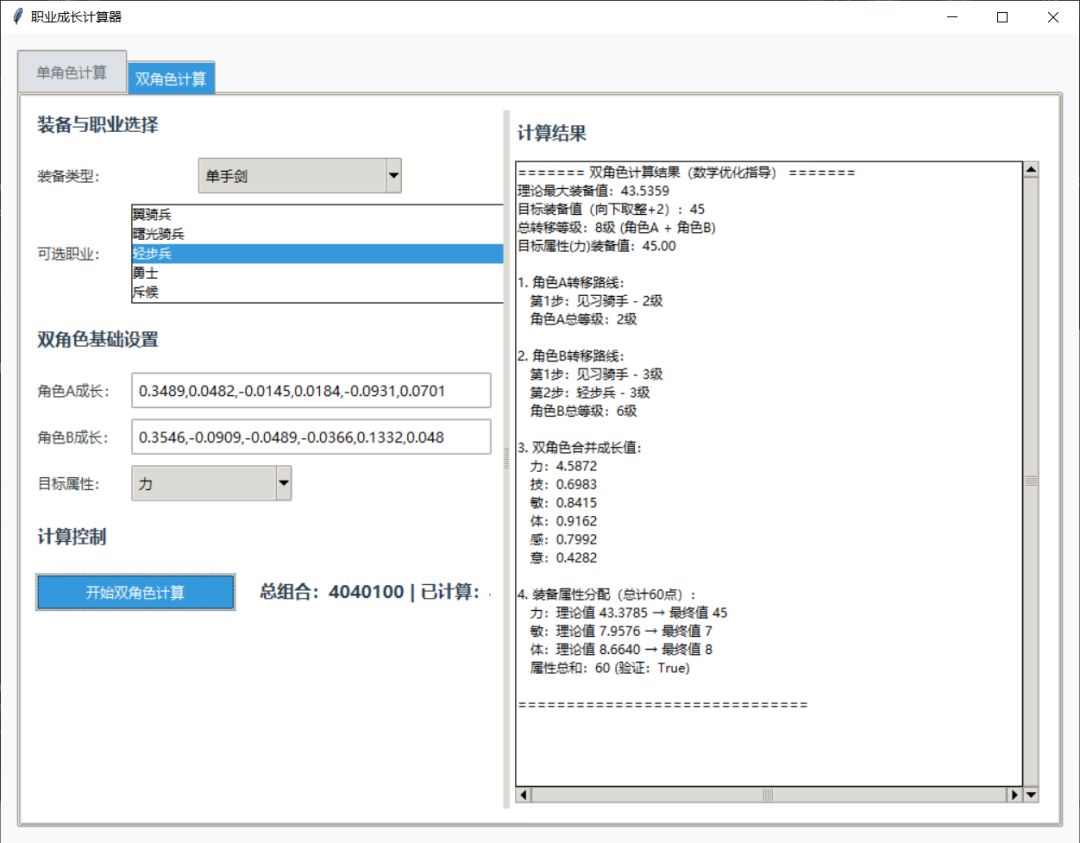This screenshot has width=1080, height=843.
Task: Open the 装备类型 dropdown showing 单手剑
Action: click(x=300, y=176)
